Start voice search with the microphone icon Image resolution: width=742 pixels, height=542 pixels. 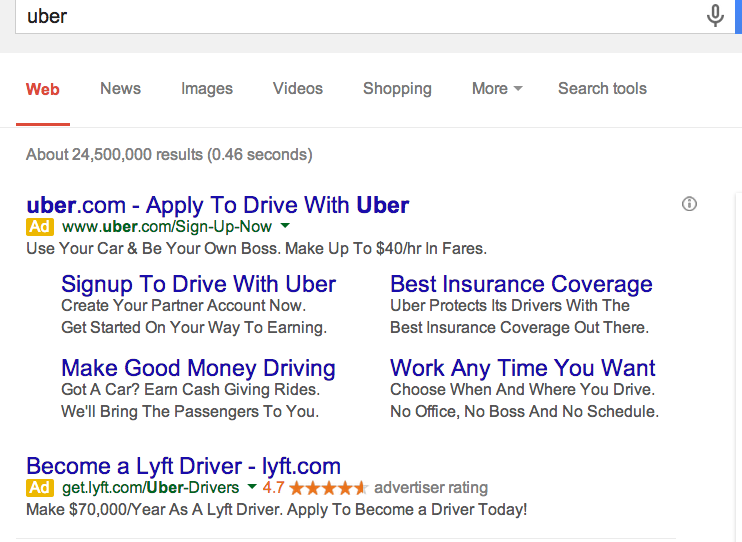(715, 16)
